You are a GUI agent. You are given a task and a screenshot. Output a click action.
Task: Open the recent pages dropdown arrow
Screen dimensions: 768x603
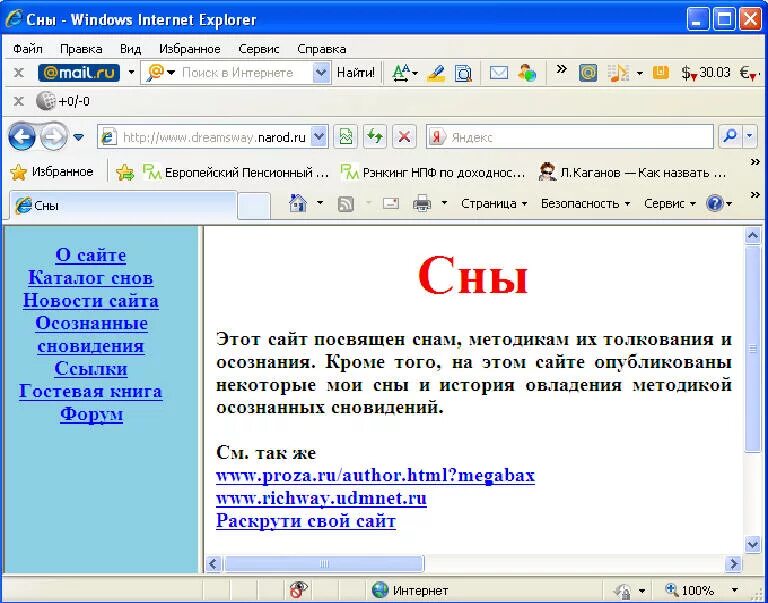point(78,137)
